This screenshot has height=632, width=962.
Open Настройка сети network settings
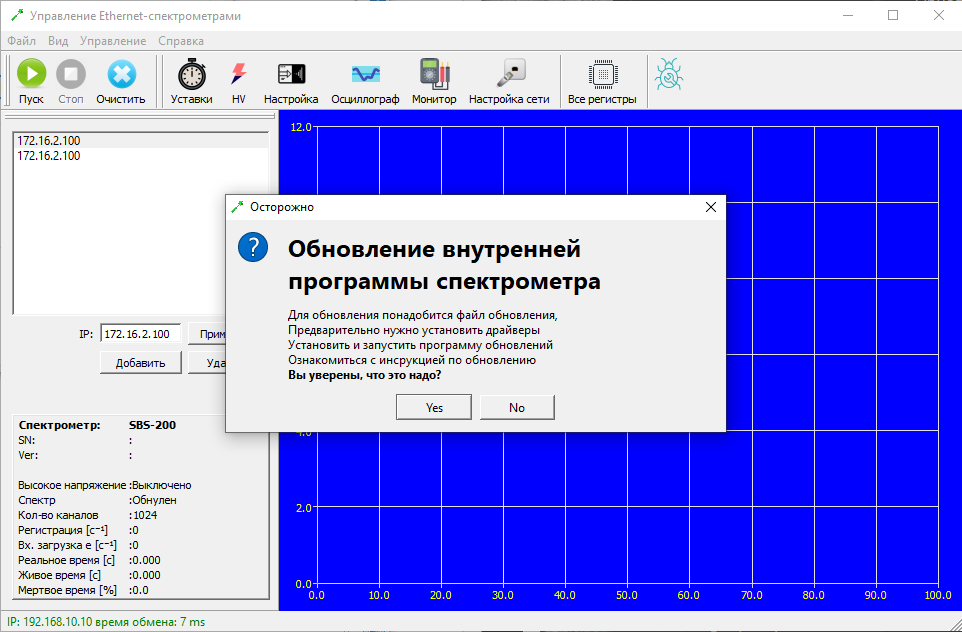509,75
